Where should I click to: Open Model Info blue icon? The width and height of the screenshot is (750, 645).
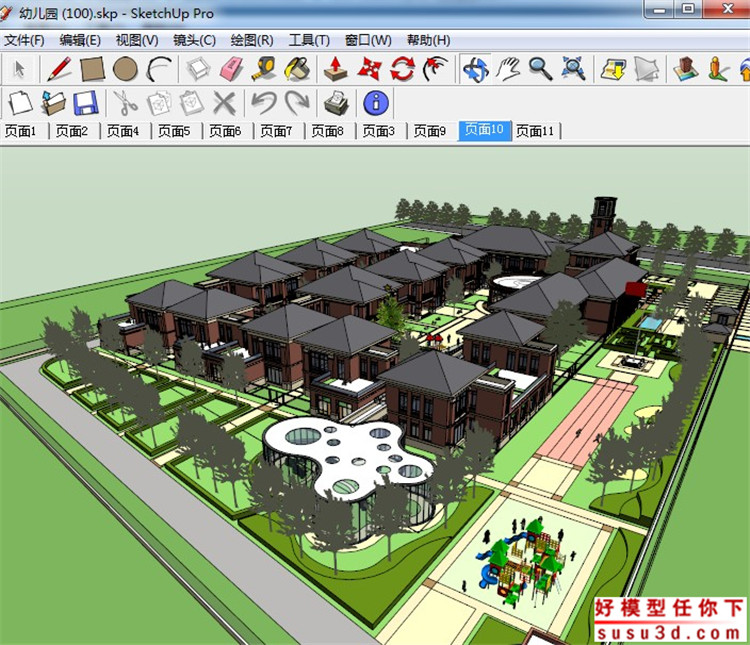click(x=376, y=103)
